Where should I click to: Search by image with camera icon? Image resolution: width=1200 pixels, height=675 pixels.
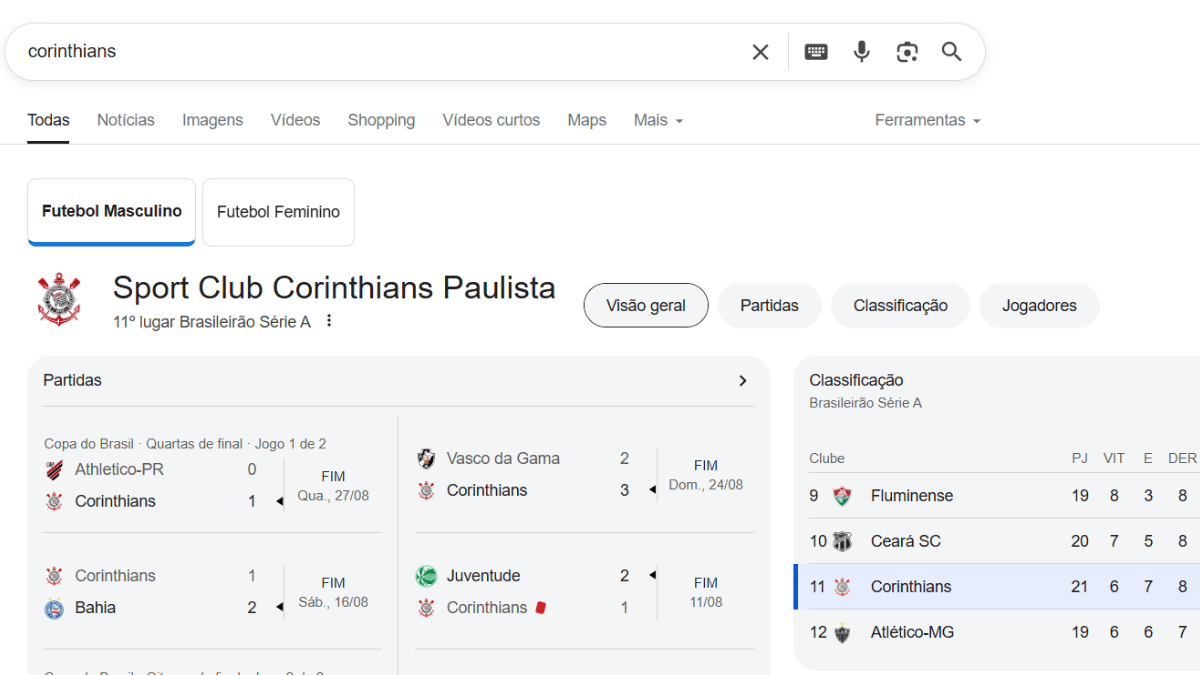tap(907, 52)
